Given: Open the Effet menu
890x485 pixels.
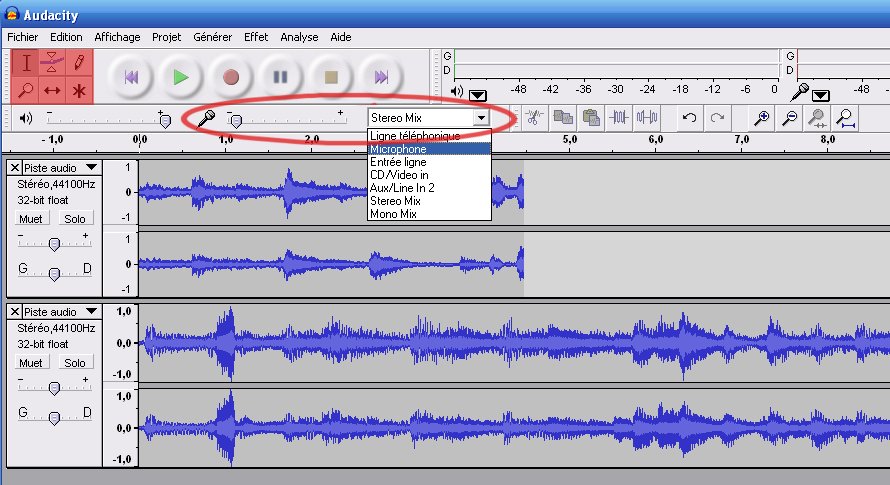Looking at the screenshot, I should 256,37.
